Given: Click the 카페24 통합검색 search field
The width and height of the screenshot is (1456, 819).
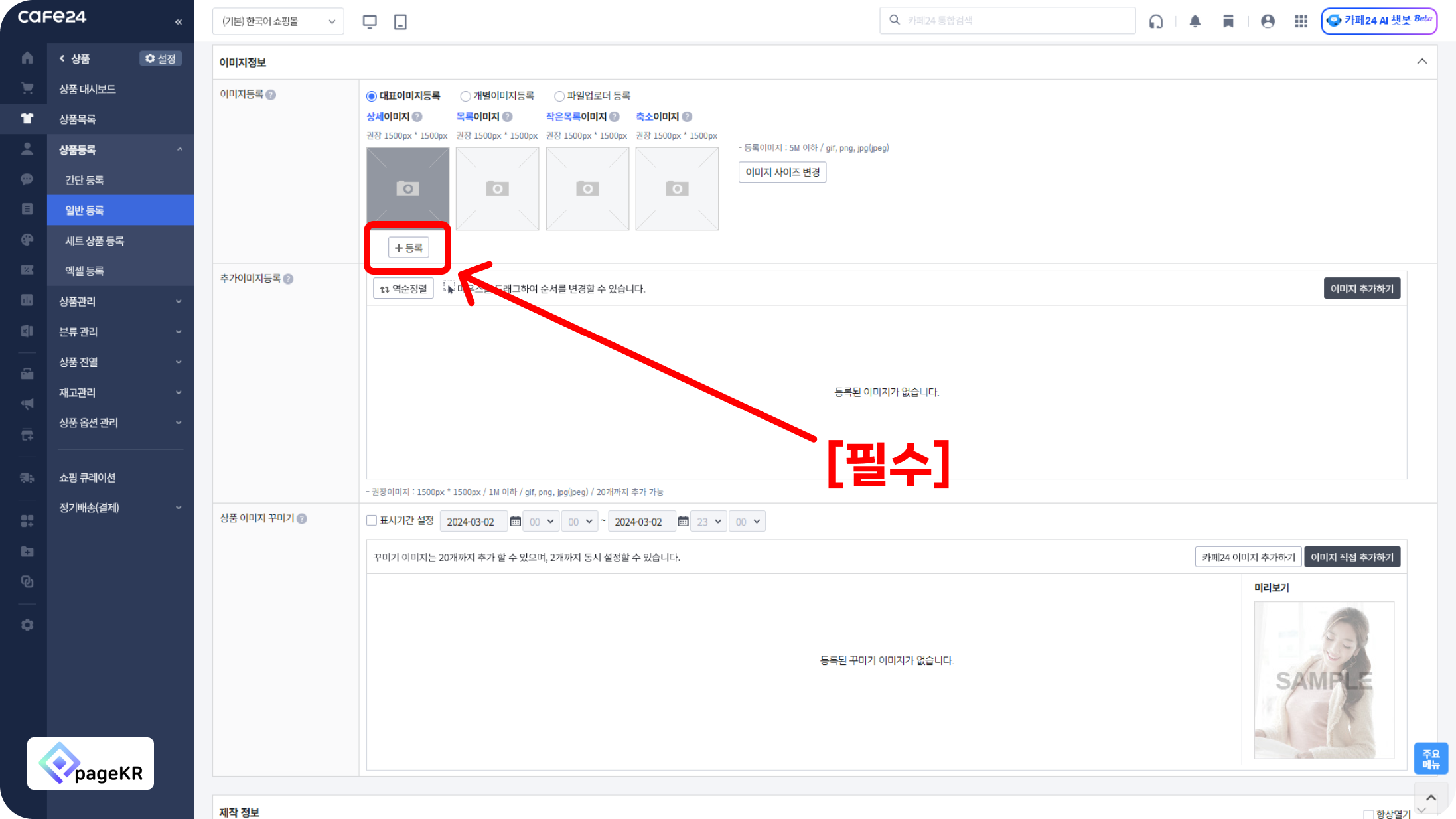Looking at the screenshot, I should tap(1015, 21).
